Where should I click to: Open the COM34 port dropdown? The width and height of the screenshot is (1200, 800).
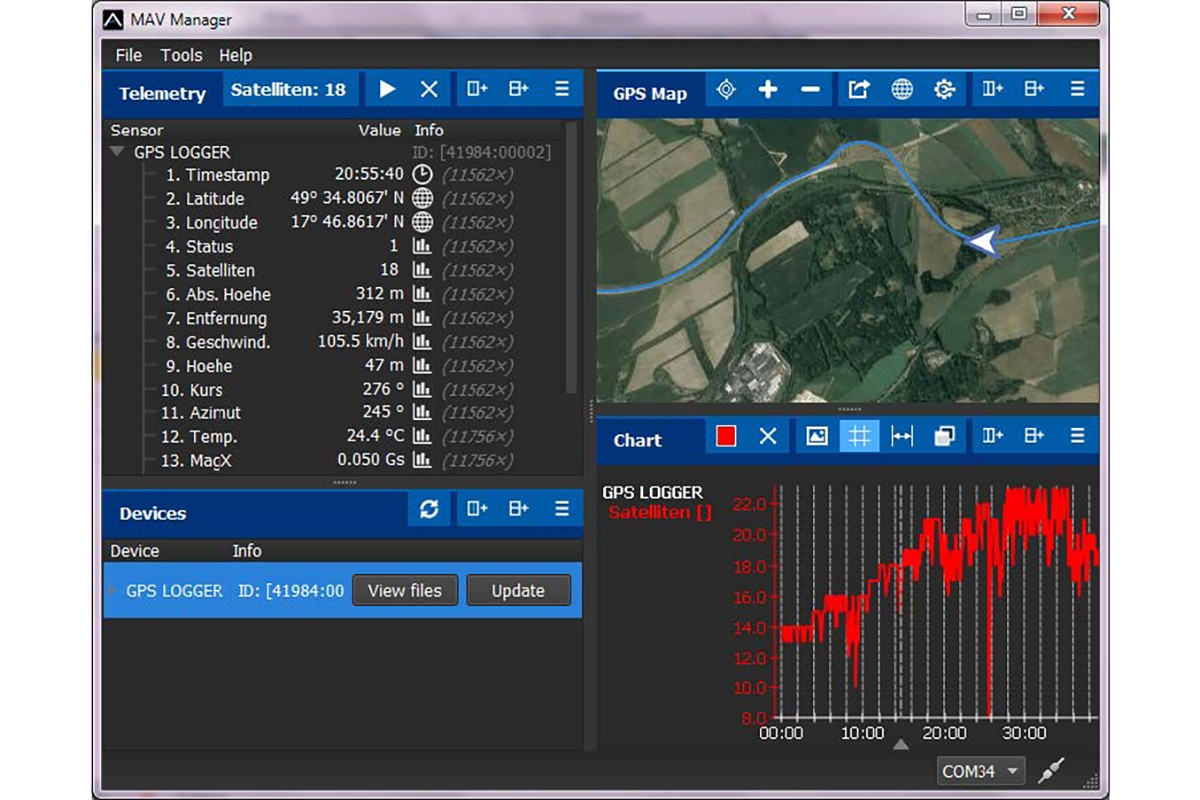[982, 771]
